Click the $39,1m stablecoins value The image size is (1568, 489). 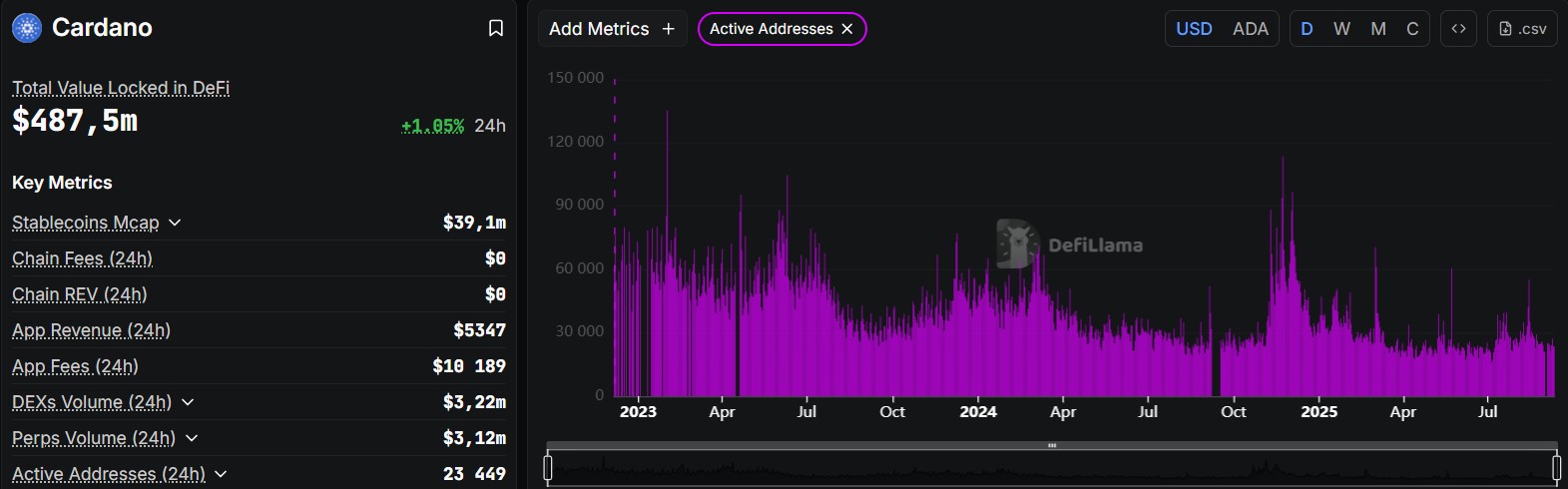click(474, 223)
